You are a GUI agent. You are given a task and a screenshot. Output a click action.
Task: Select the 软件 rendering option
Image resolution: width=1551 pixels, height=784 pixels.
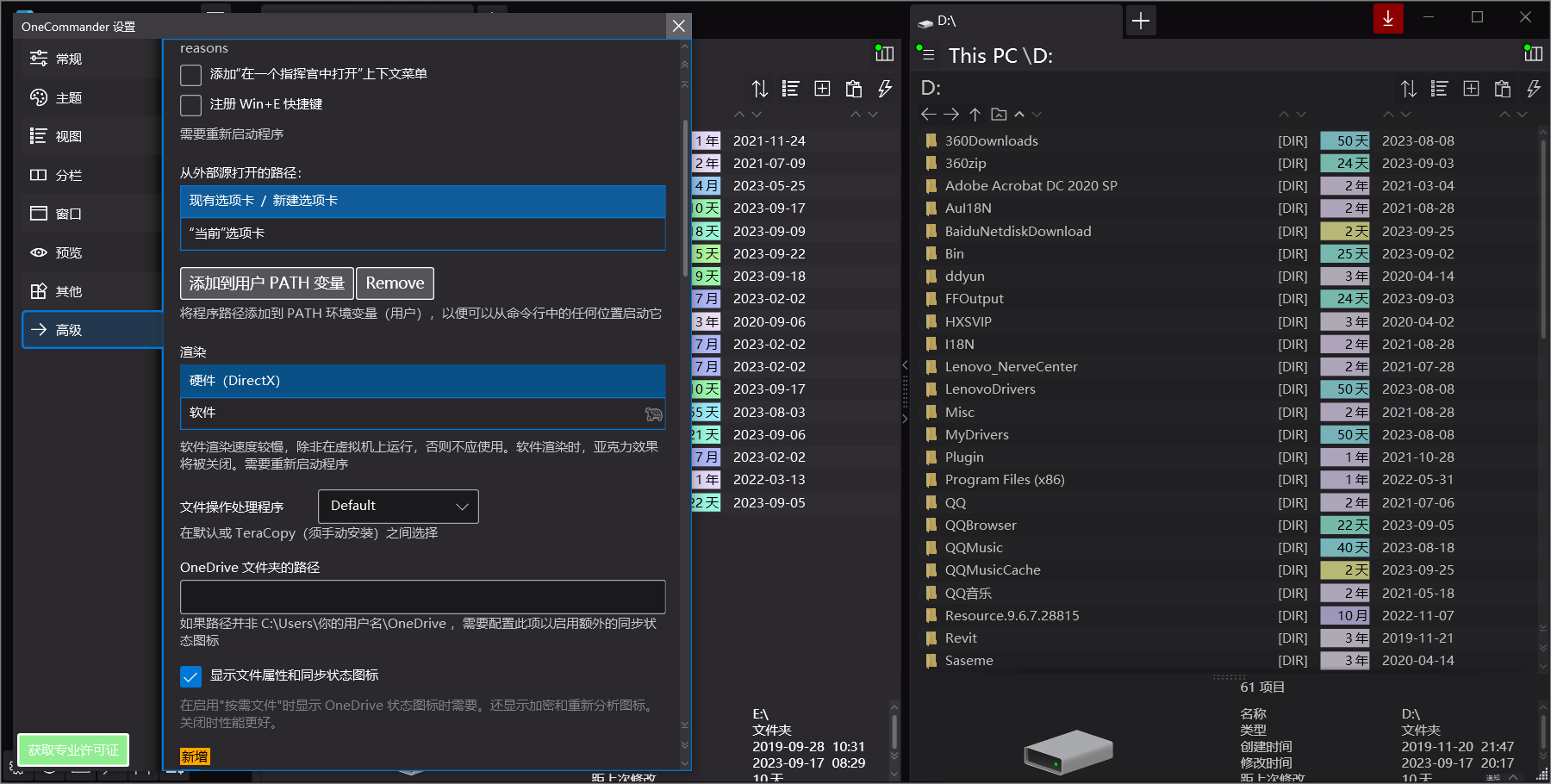[422, 413]
